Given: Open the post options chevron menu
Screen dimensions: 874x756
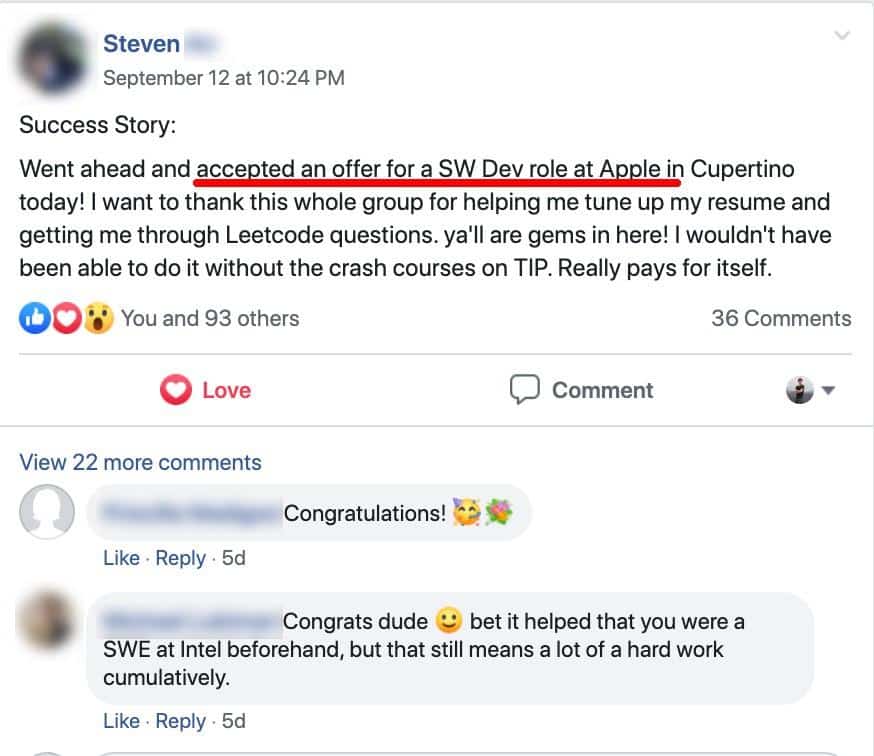Looking at the screenshot, I should click(842, 36).
